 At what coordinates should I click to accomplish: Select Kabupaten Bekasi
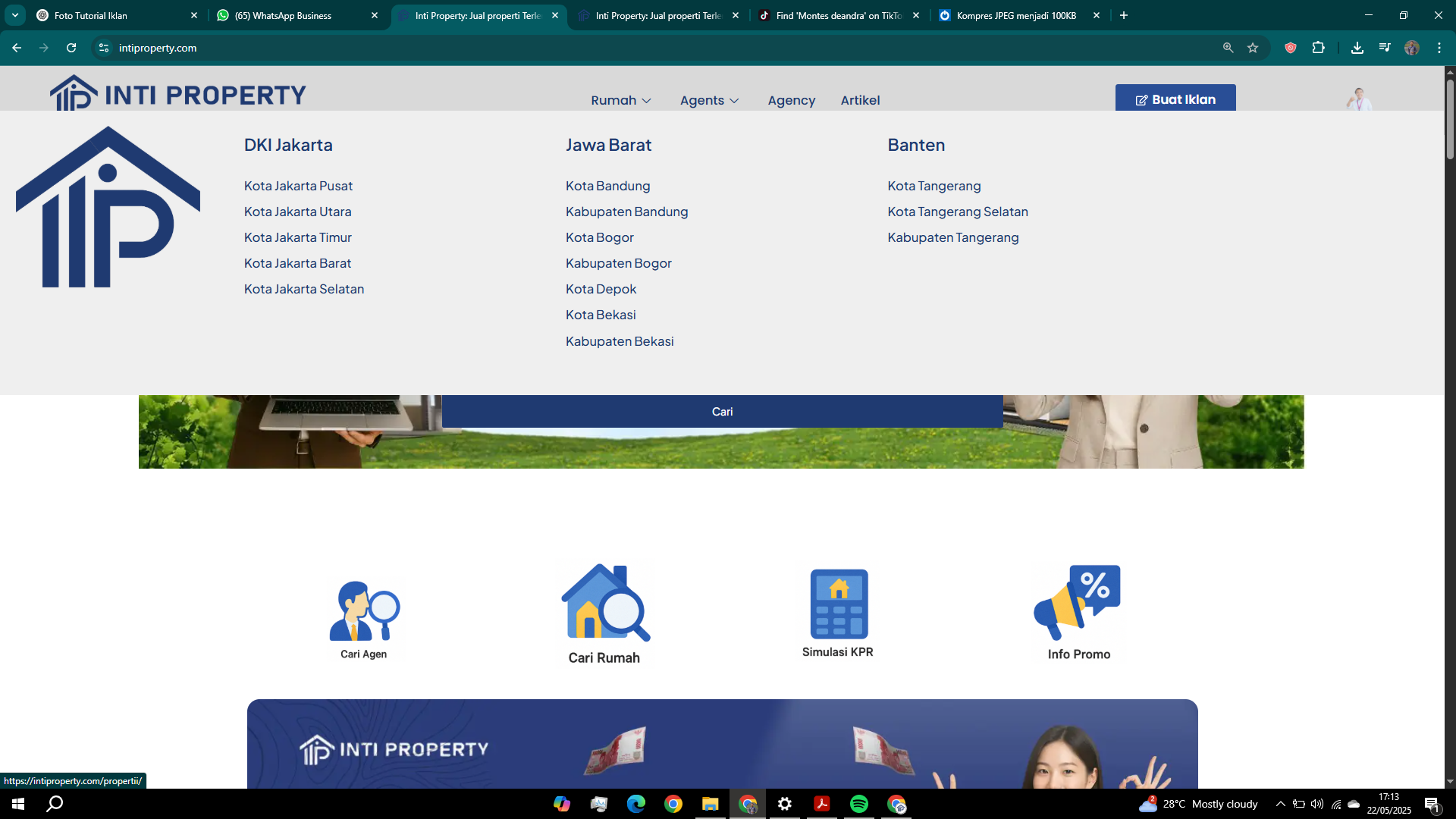tap(620, 341)
